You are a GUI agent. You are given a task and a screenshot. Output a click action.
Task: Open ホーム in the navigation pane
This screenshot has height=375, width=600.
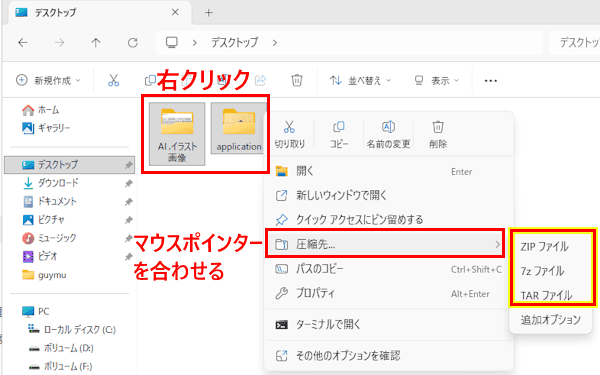pos(41,110)
